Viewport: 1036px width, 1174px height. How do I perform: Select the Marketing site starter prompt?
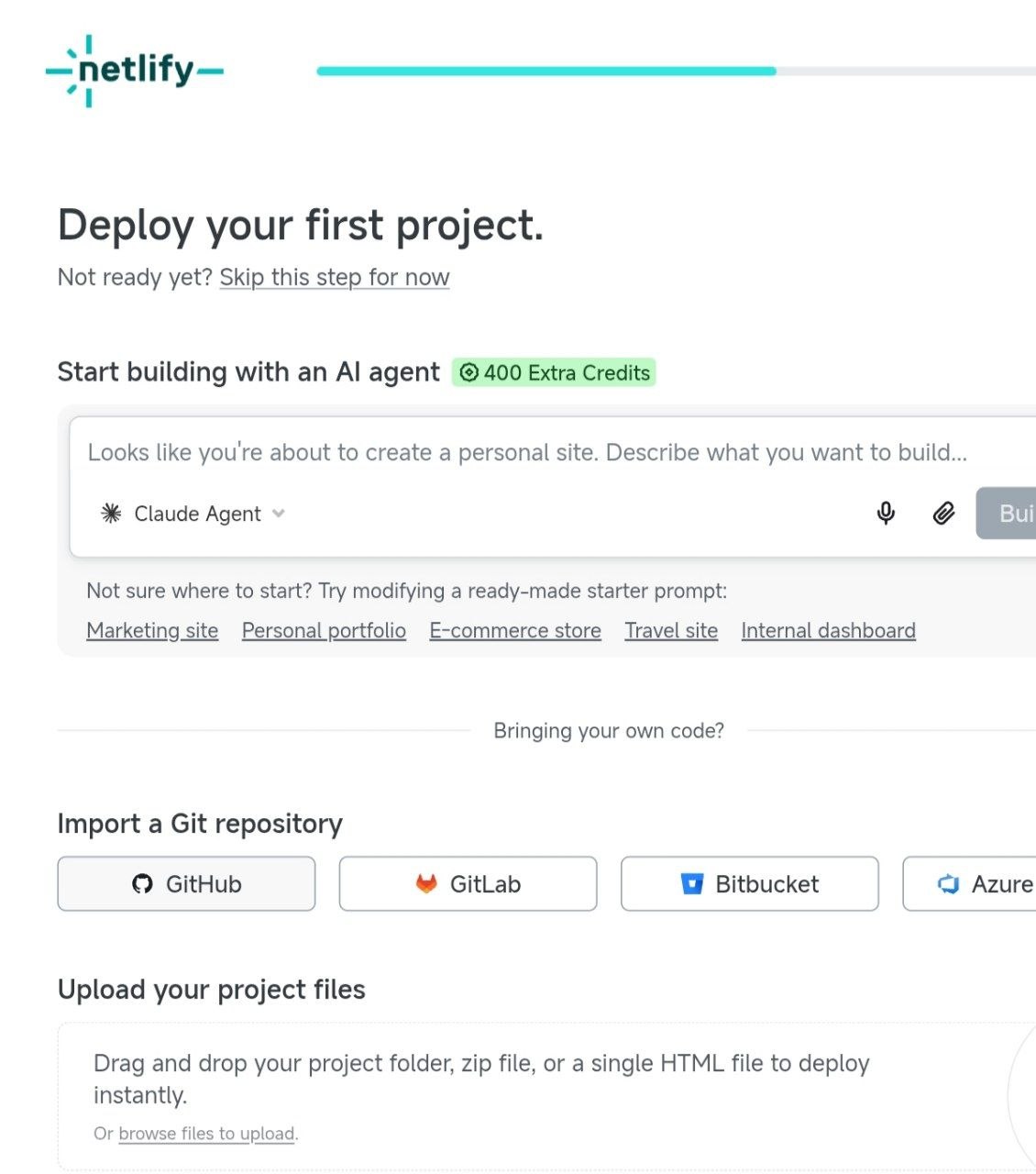(x=152, y=630)
